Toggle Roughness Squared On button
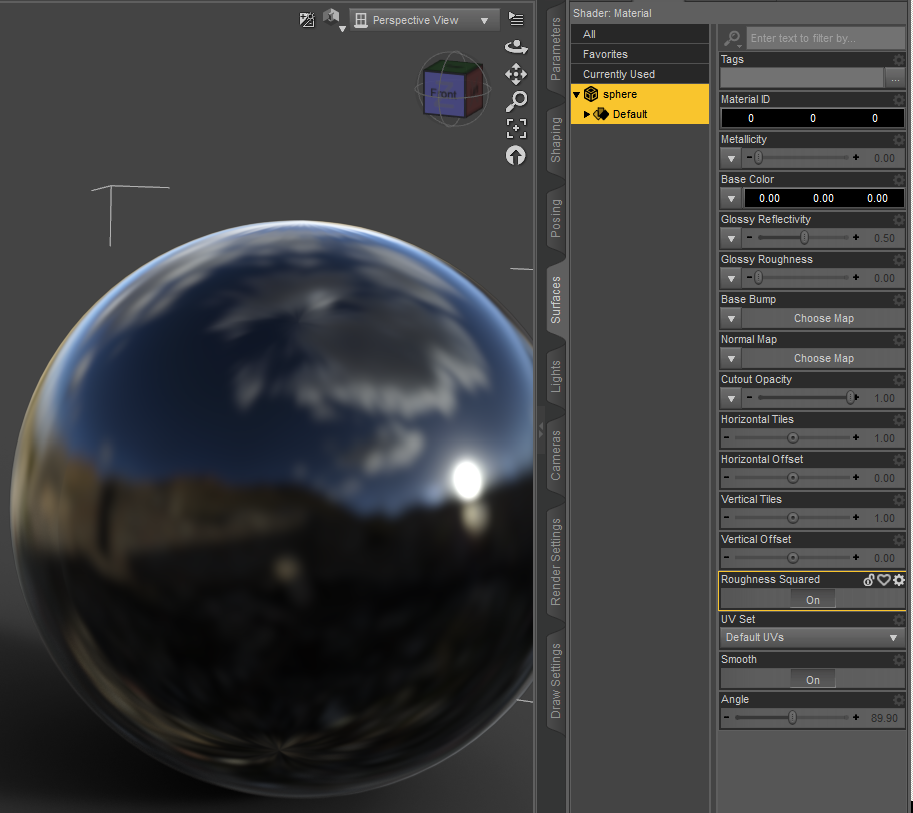The height and width of the screenshot is (813, 913). coord(812,599)
